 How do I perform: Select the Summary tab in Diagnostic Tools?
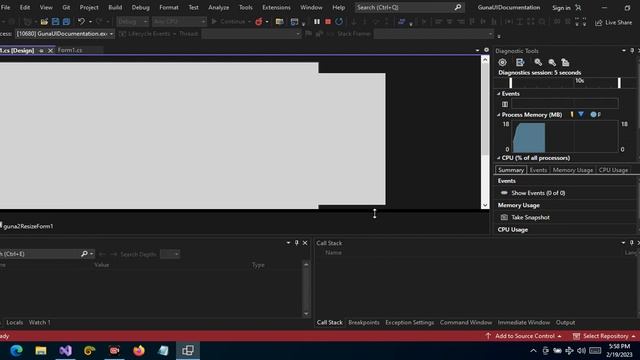pyautogui.click(x=511, y=170)
